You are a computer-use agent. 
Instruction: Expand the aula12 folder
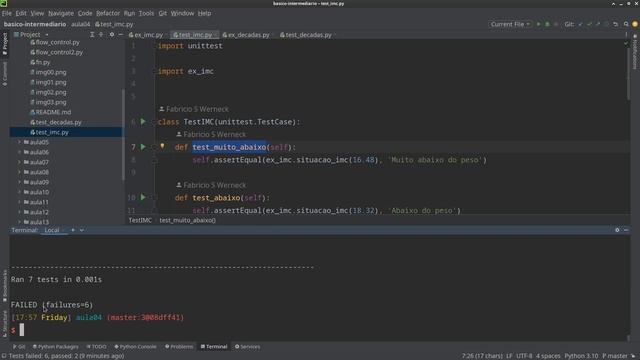point(19,212)
